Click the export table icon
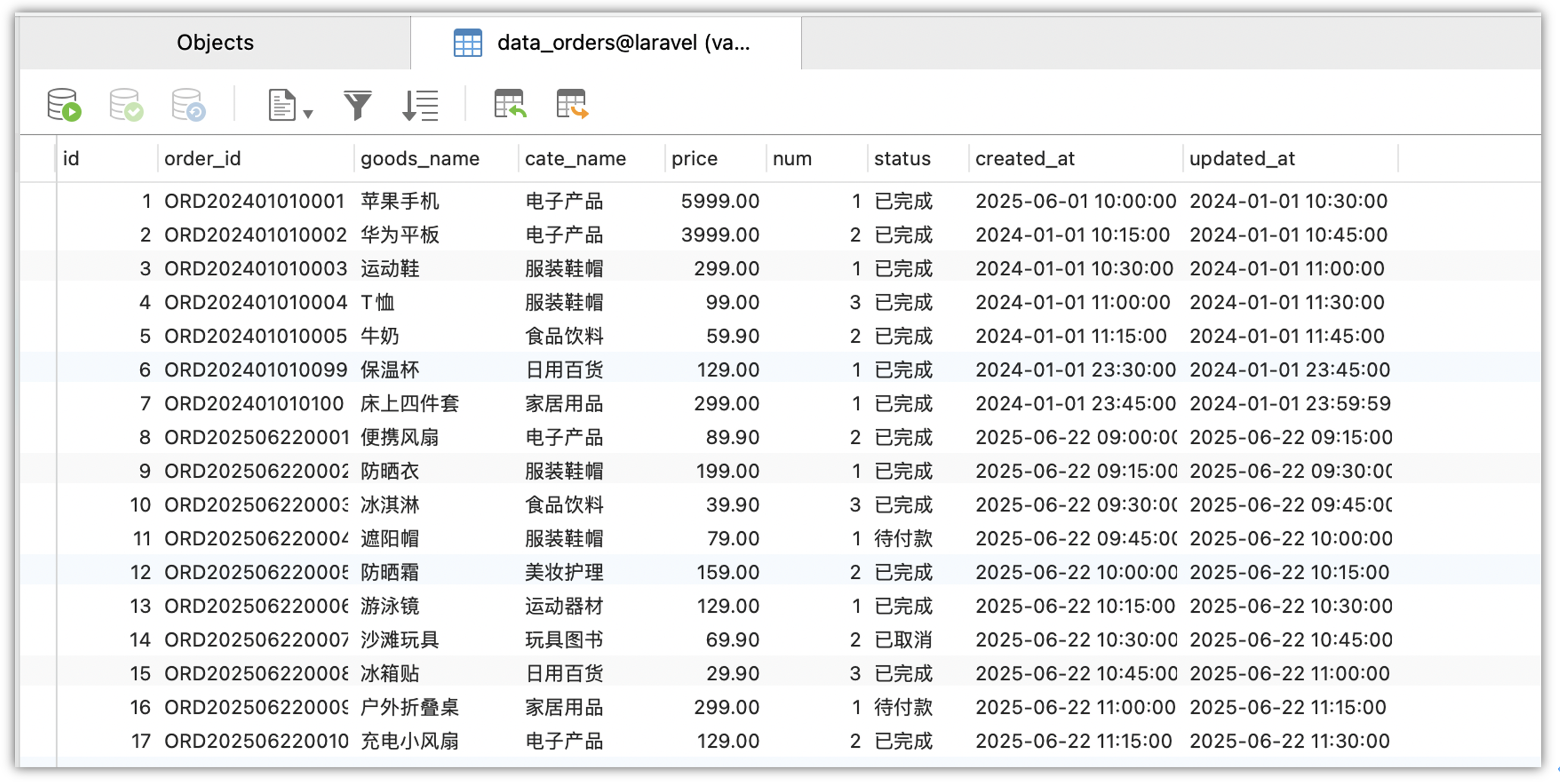Screen dimensions: 1560x784 572,104
